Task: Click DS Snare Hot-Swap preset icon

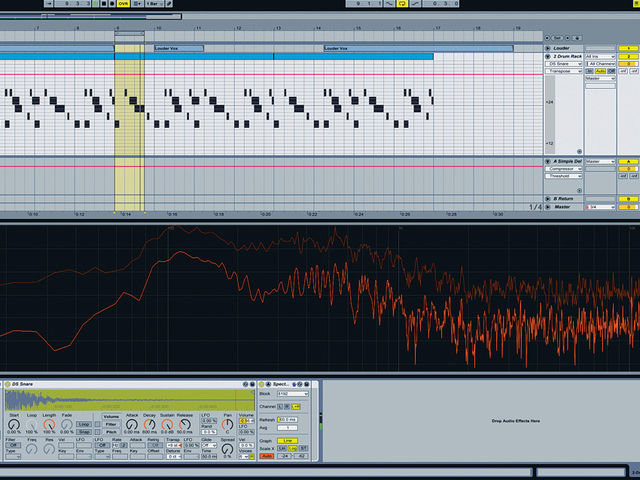Action: [x=246, y=384]
